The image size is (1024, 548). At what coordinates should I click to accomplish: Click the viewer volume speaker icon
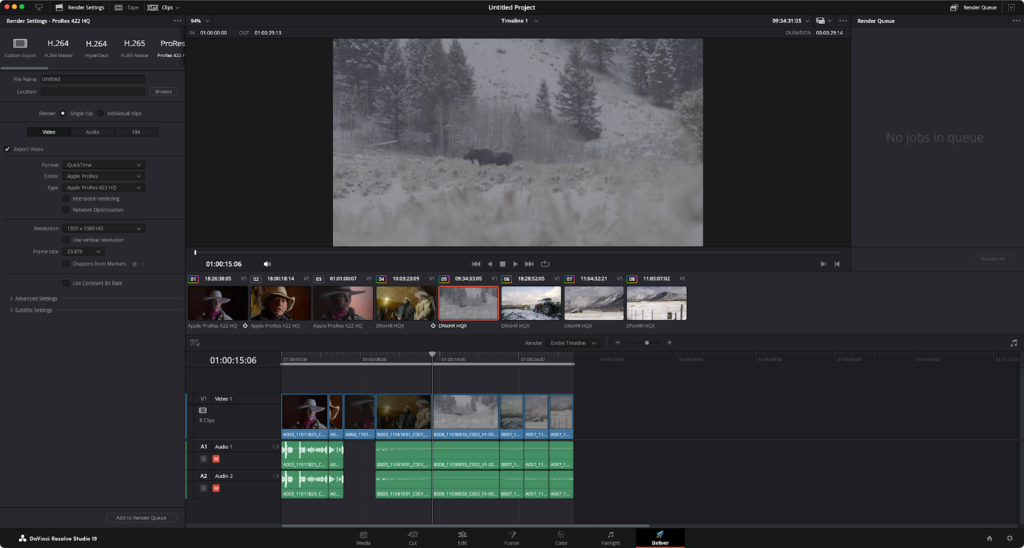[267, 264]
